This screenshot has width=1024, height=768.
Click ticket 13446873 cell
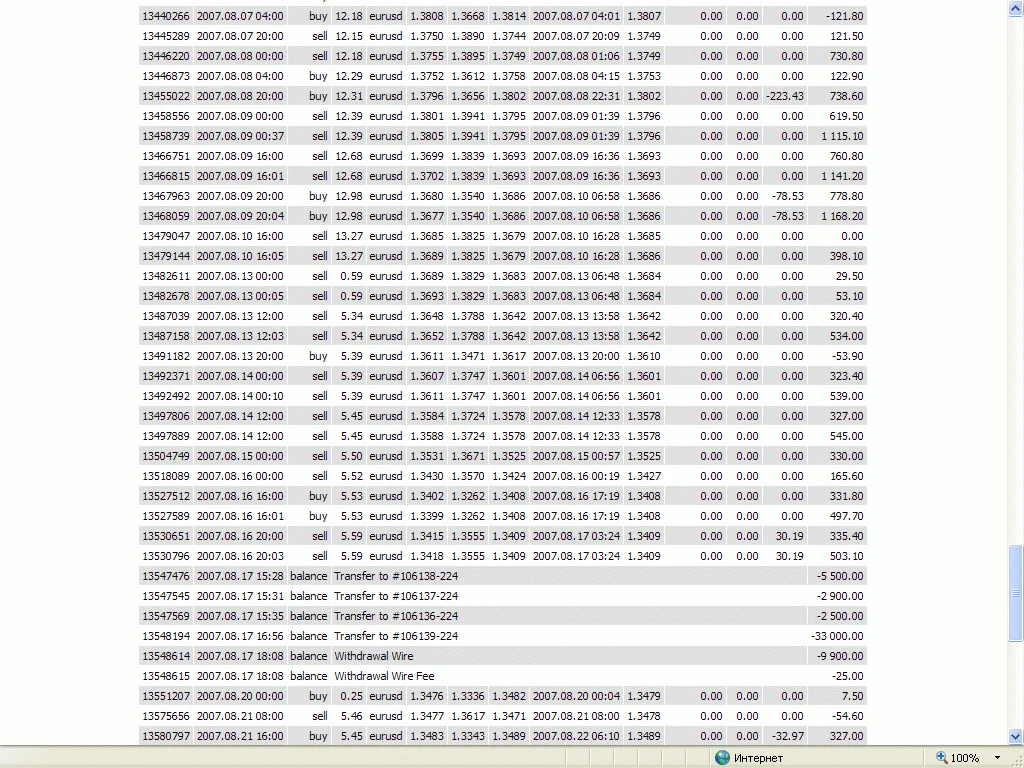166,76
